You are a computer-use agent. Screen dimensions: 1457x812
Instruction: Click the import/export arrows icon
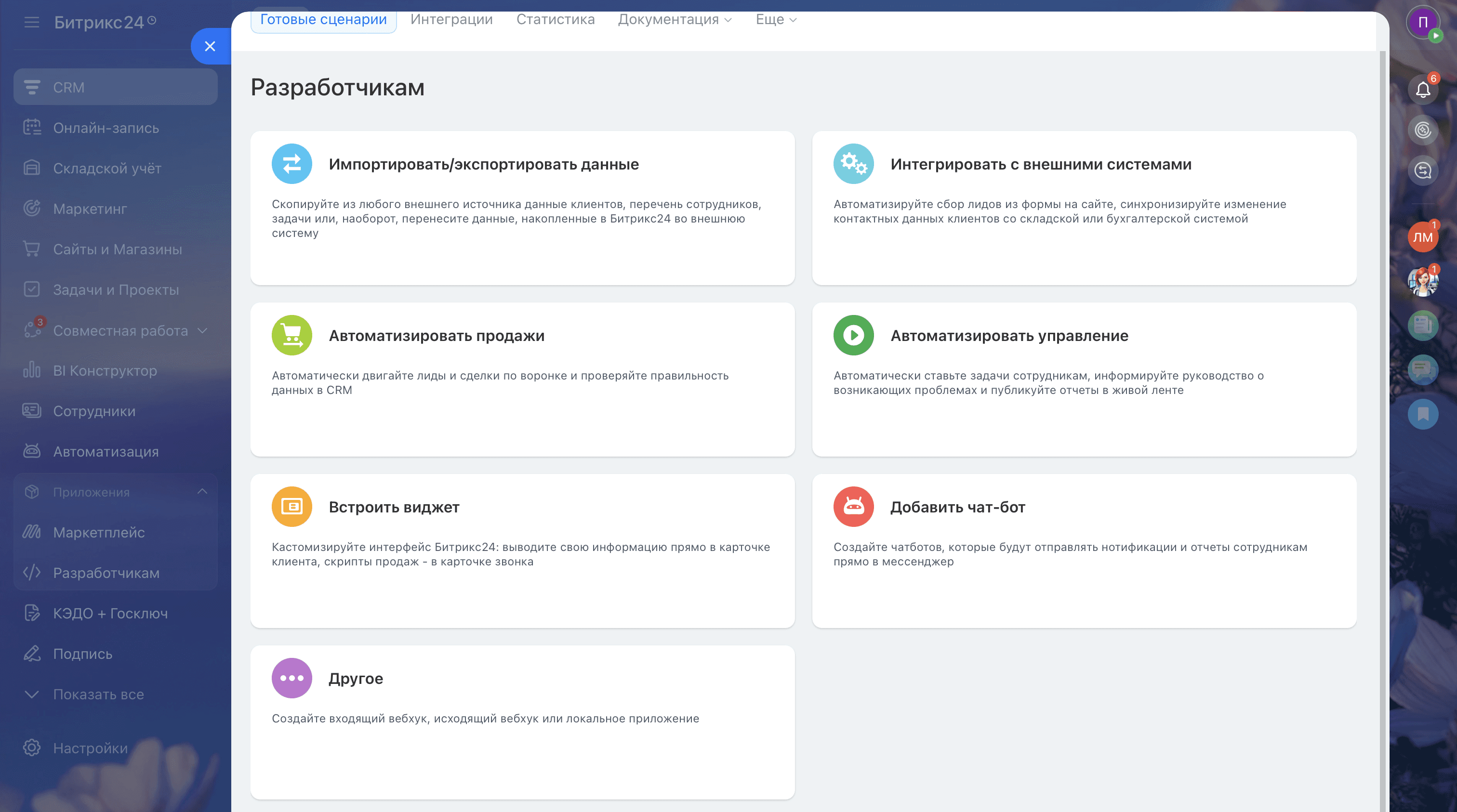pyautogui.click(x=292, y=164)
